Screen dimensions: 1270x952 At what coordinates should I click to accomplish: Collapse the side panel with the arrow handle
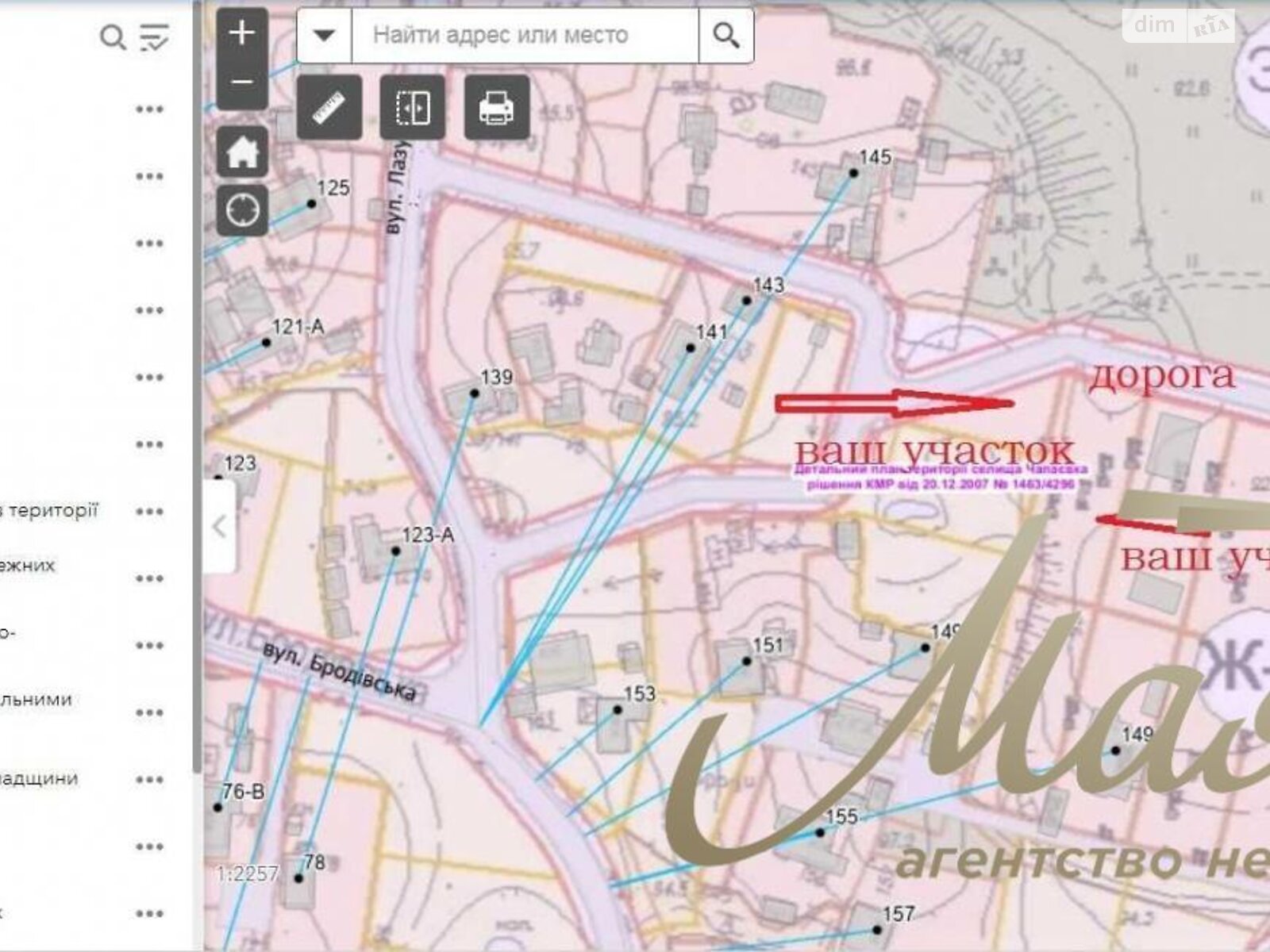tap(220, 525)
